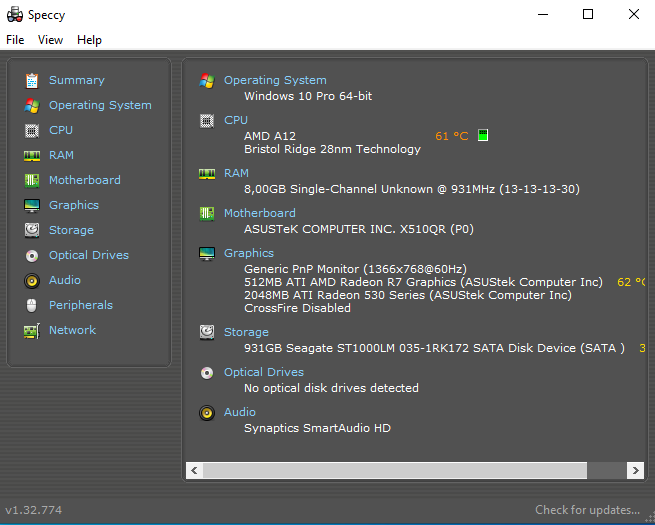655x525 pixels.
Task: Click the v1.32.774 version label
Action: (33, 510)
